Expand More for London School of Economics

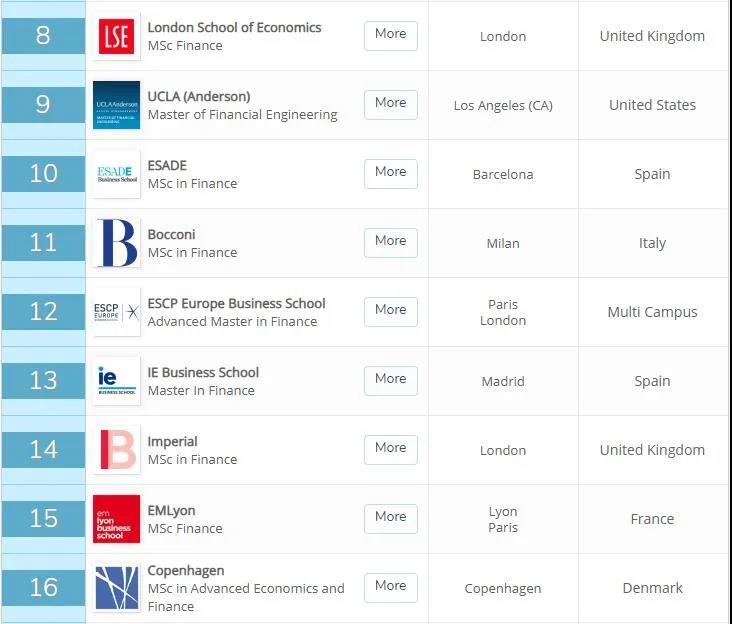coord(391,36)
